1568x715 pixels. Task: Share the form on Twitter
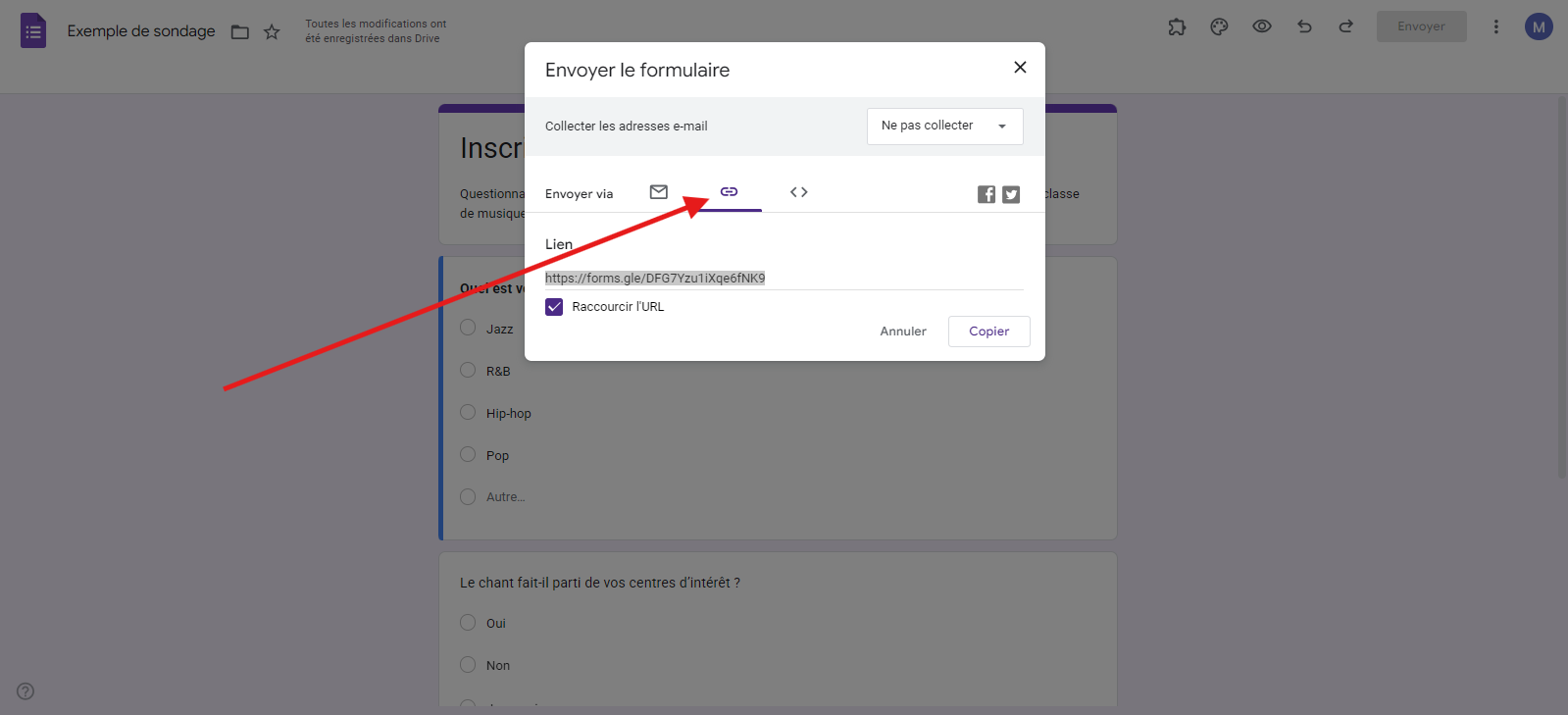click(x=1011, y=194)
